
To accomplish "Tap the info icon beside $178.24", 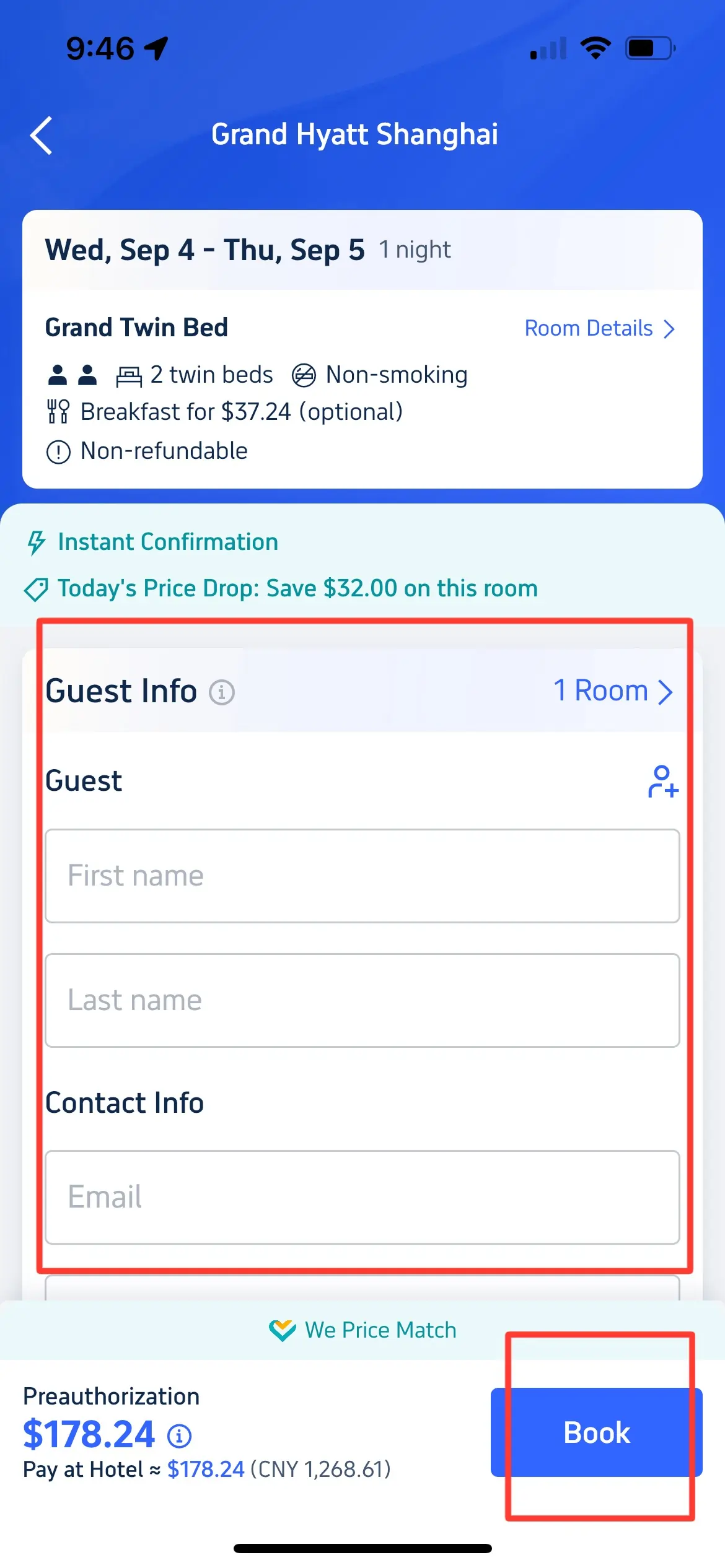I will (180, 1435).
